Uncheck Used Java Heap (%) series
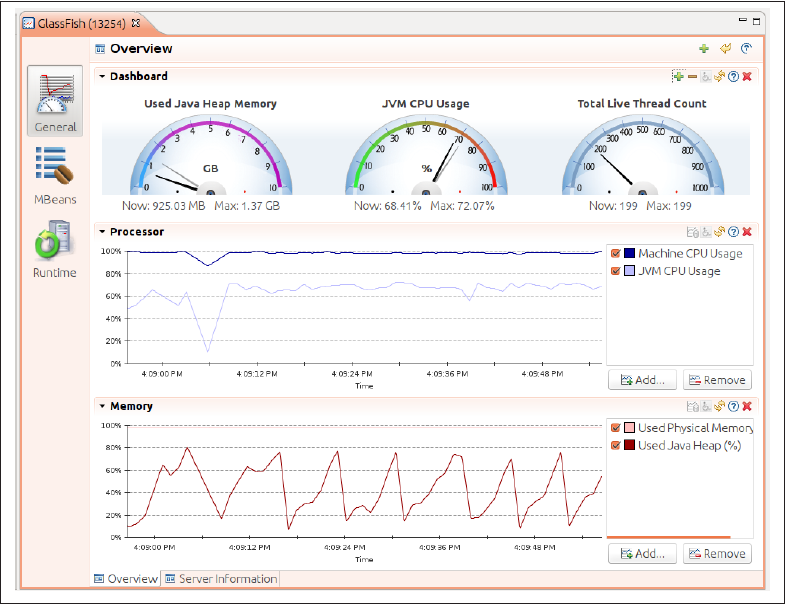787x605 pixels. [615, 445]
